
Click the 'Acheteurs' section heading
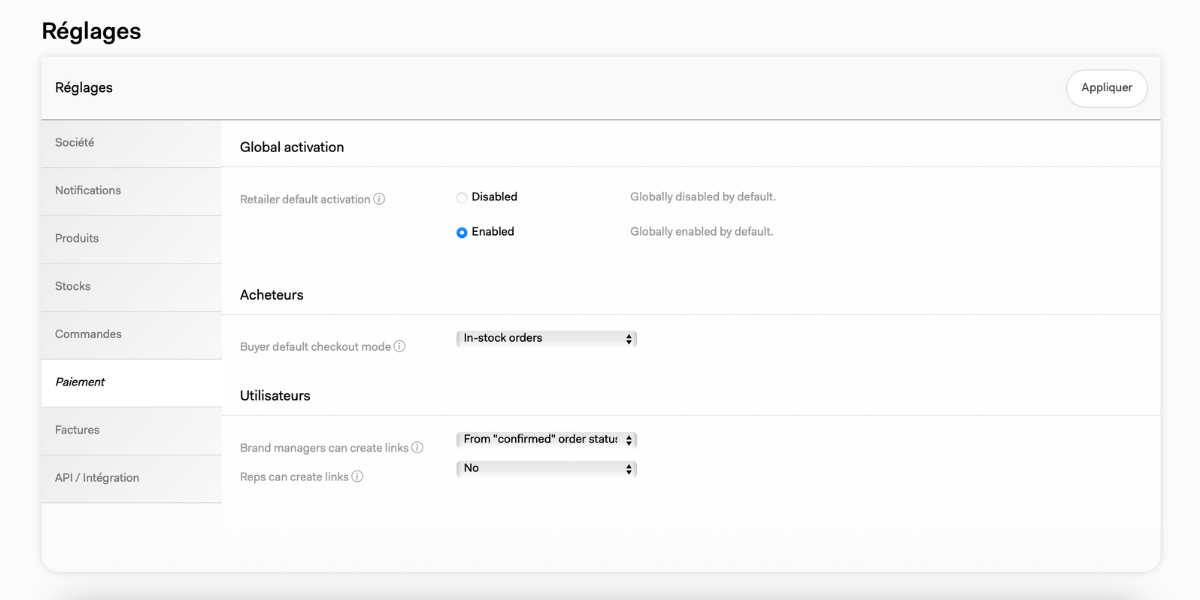272,295
